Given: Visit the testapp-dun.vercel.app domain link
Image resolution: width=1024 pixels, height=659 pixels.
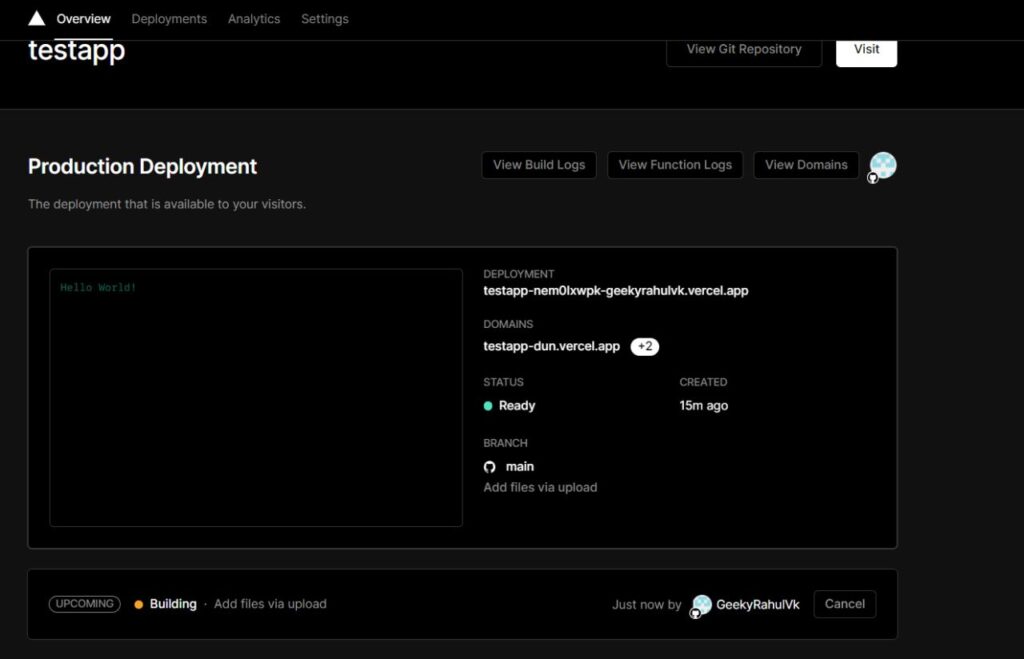Looking at the screenshot, I should click(x=551, y=346).
